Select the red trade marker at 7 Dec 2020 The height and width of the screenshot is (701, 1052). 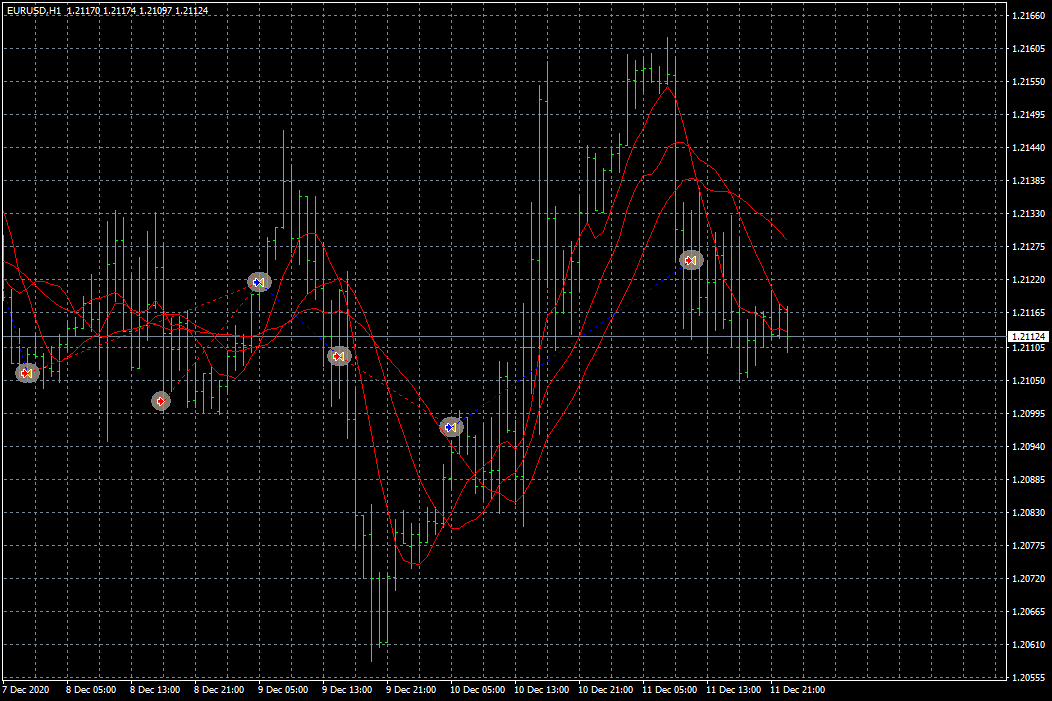pos(27,373)
